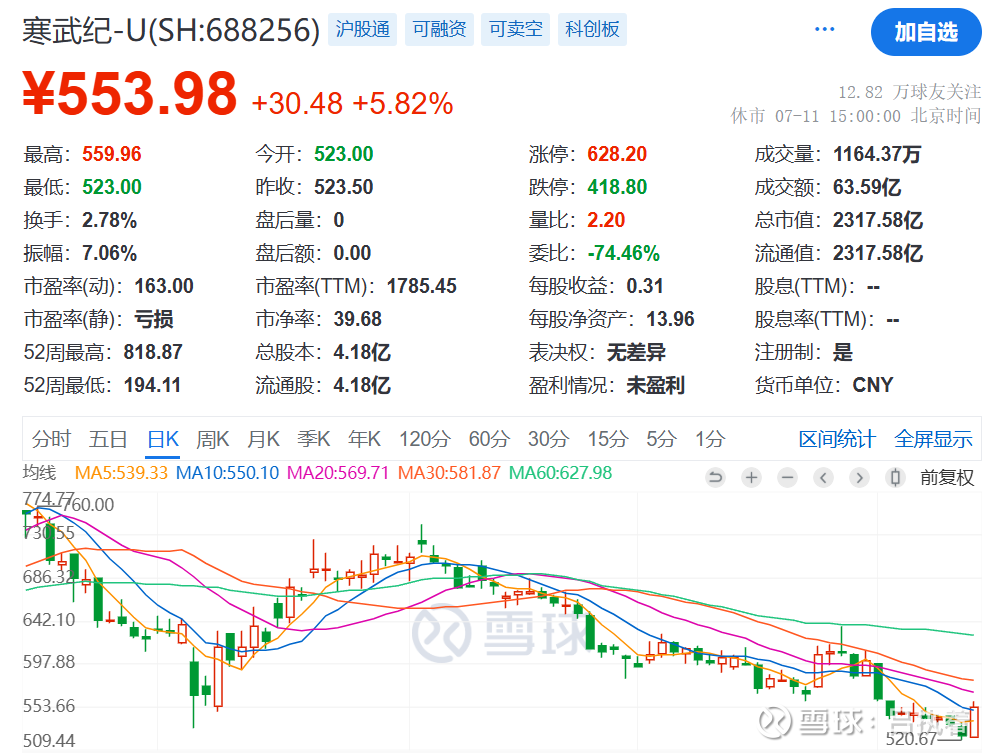Zoom in the K-line chart with plus icon
Viewport: 1000px width, 753px height.
[x=752, y=477]
